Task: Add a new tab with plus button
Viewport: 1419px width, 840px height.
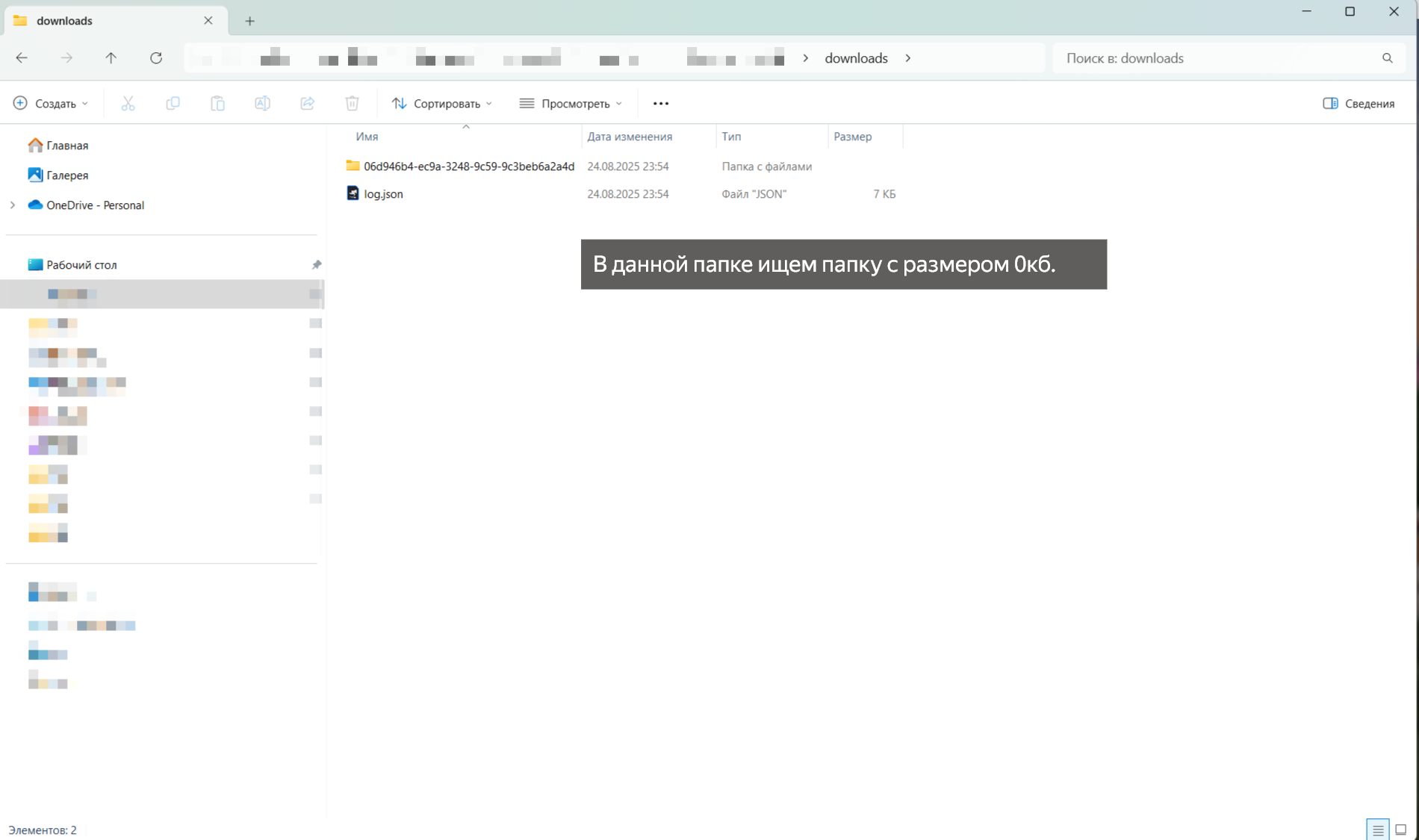Action: [x=249, y=21]
